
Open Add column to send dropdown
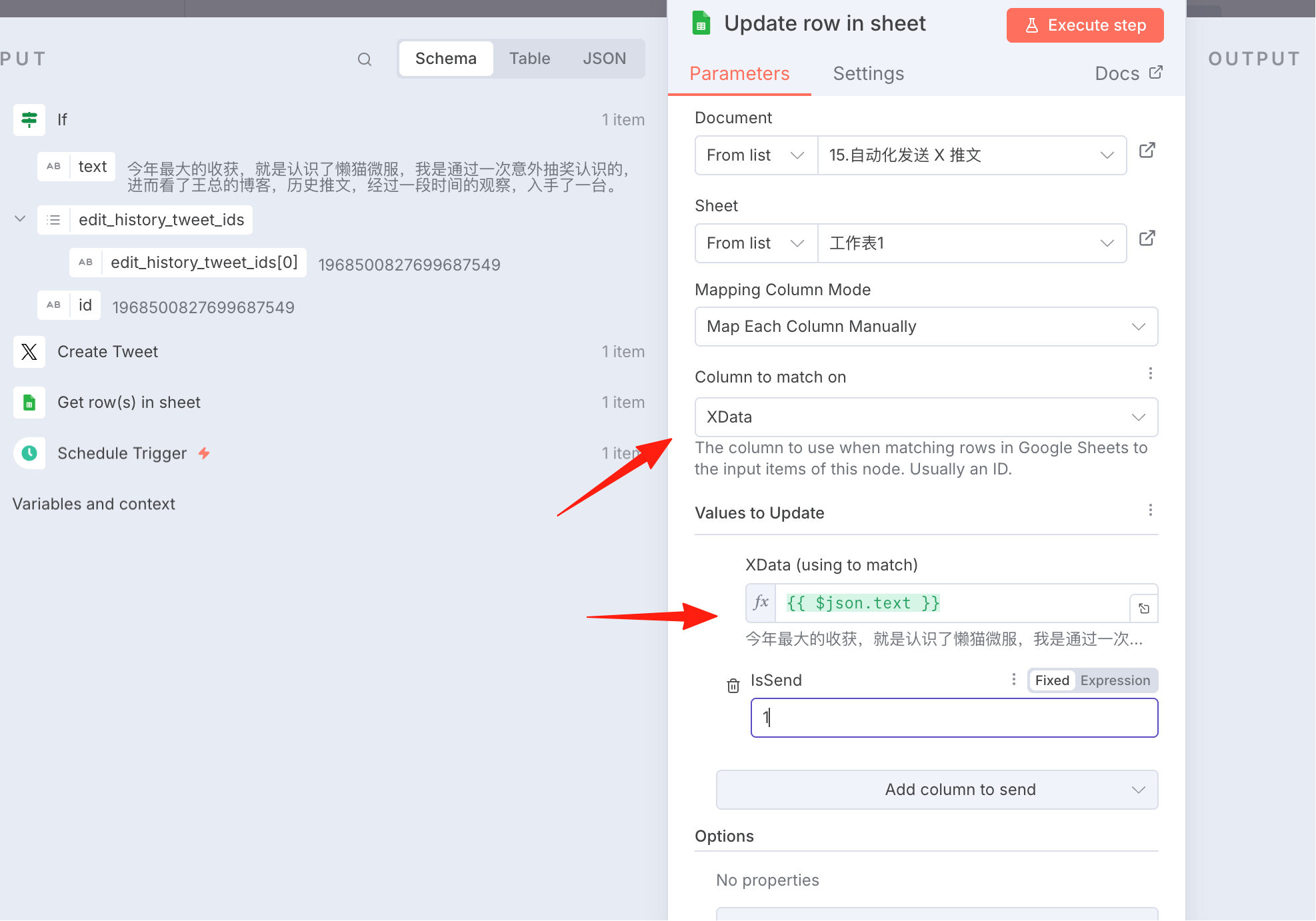click(x=937, y=790)
